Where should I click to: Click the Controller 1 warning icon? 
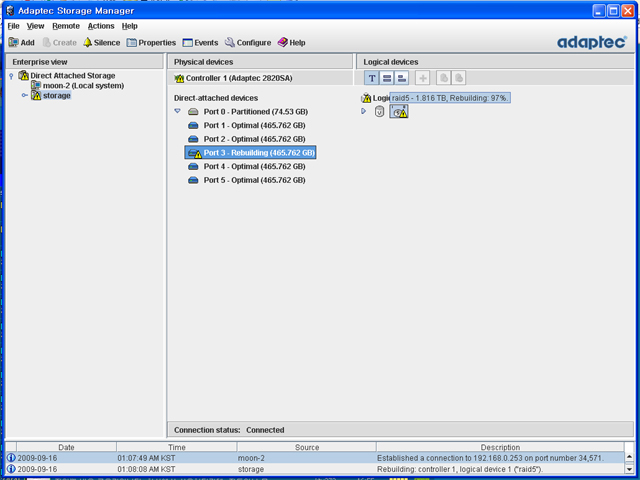pos(179,78)
